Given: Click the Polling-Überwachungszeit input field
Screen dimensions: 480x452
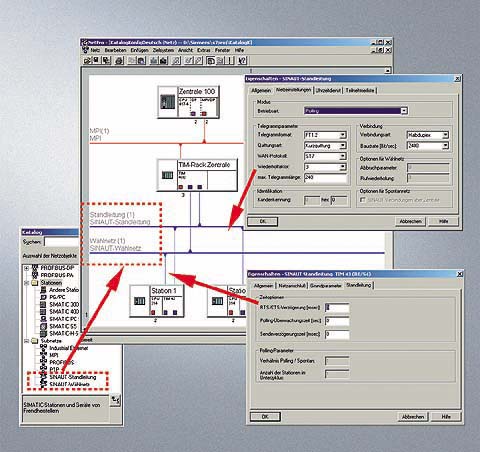Looking at the screenshot, I should point(337,321).
